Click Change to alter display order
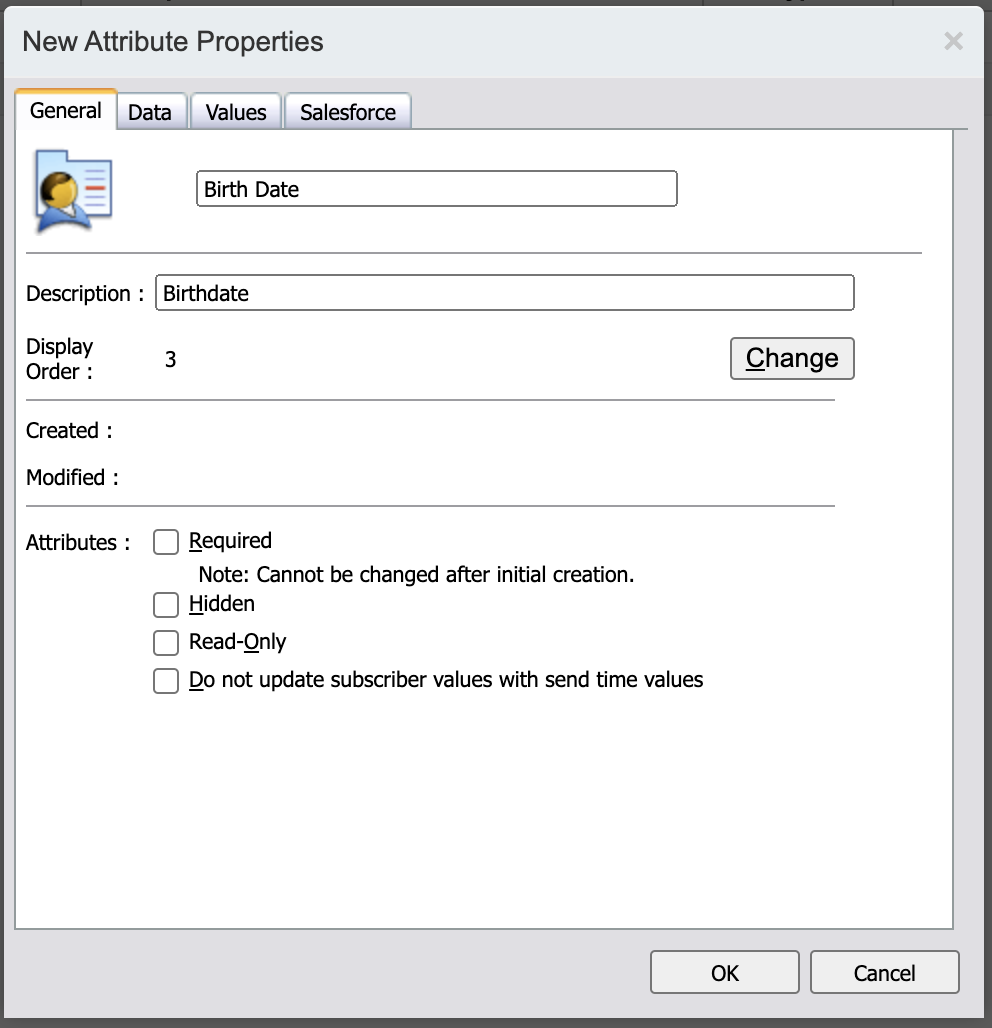Screen dimensions: 992x1028 [792, 358]
